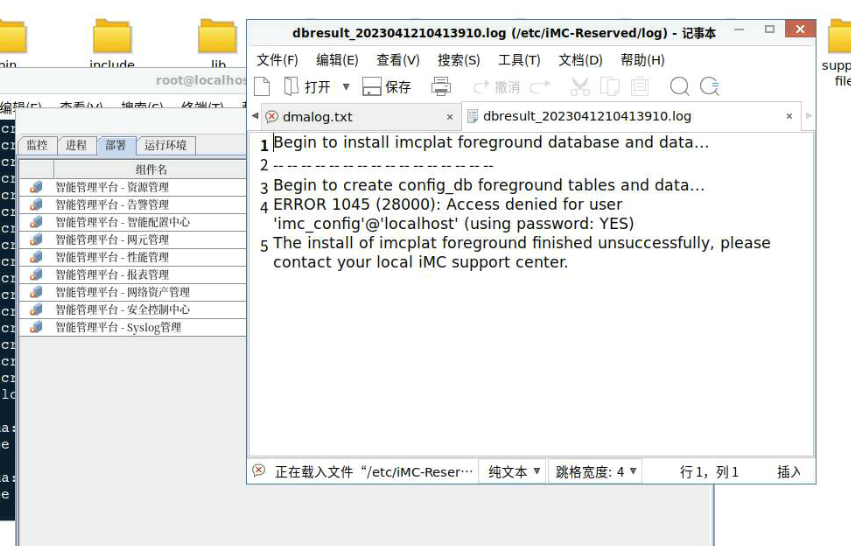This screenshot has height=546, width=851.
Task: Click the component icon beside 网络资产管理
Action: click(x=36, y=292)
